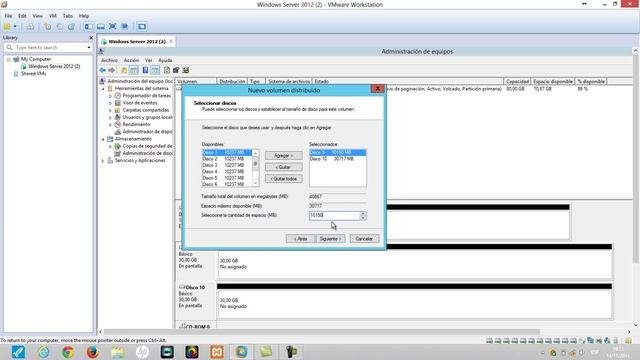Open Firefox from the taskbar
Viewport: 640px width, 360px height.
[93, 352]
